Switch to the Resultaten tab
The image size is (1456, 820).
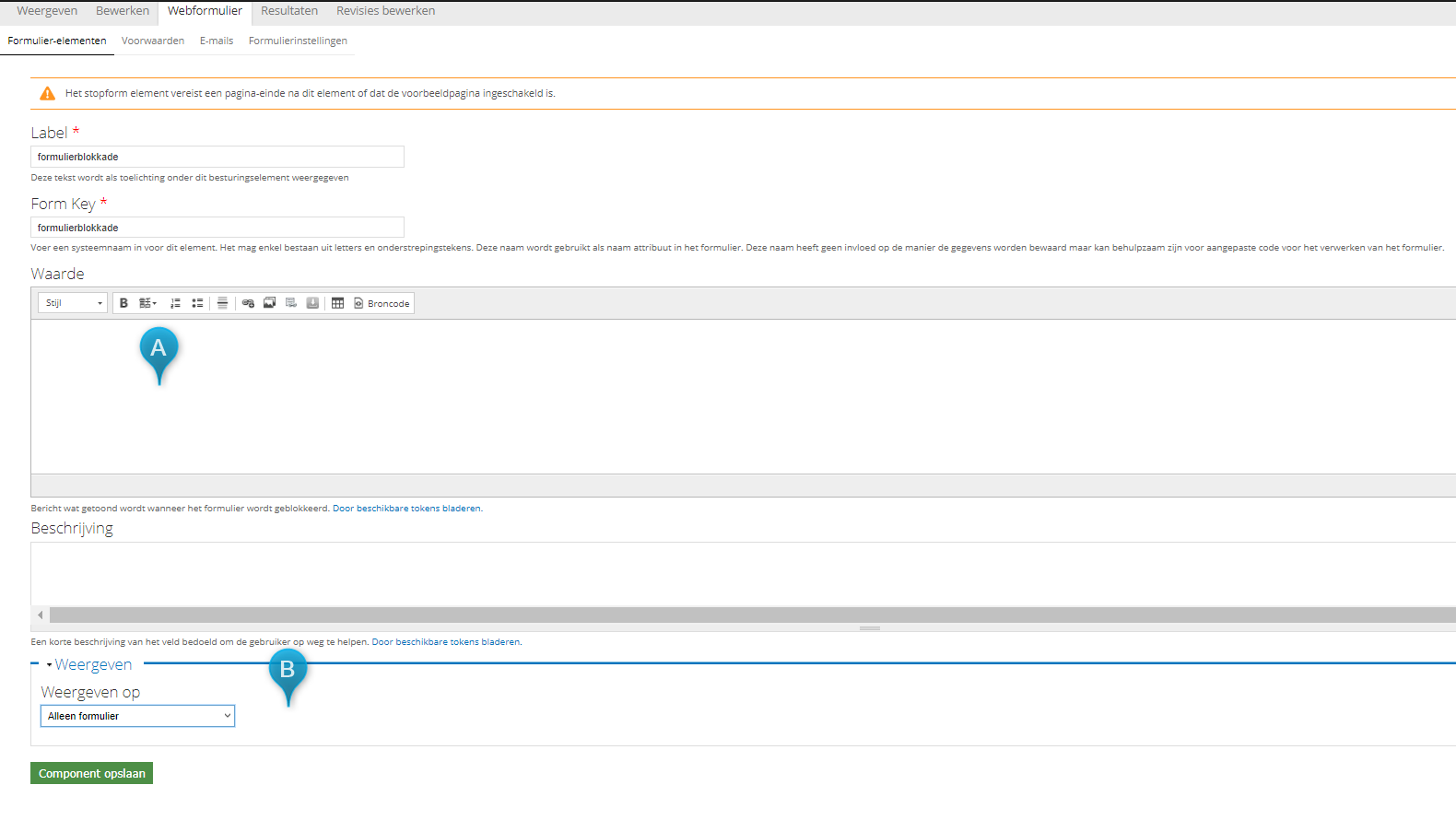[289, 11]
